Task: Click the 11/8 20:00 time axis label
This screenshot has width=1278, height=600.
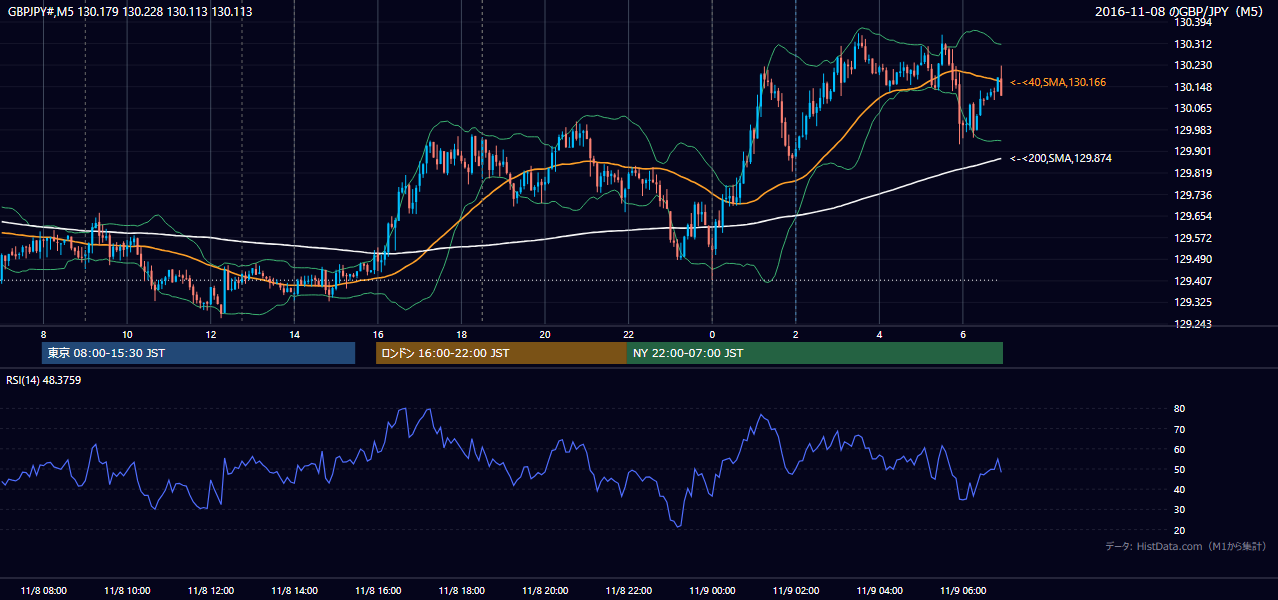Action: [544, 591]
